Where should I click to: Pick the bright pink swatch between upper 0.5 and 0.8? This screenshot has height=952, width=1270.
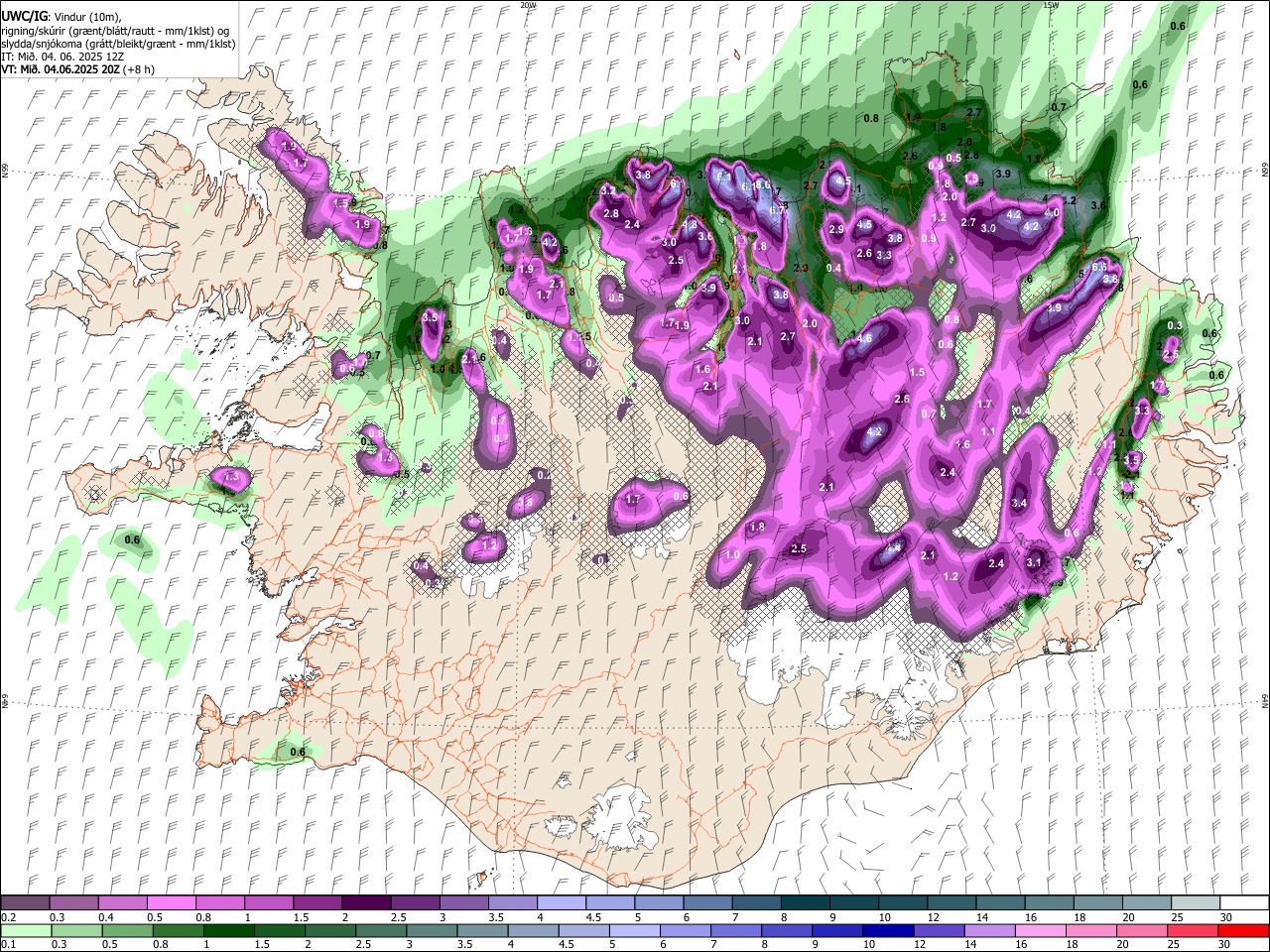(x=171, y=902)
